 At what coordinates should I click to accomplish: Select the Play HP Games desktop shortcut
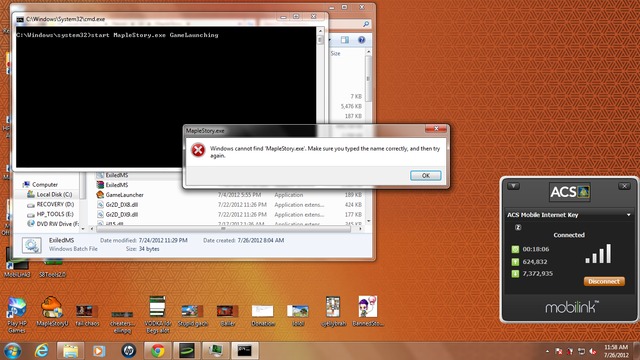[x=17, y=314]
